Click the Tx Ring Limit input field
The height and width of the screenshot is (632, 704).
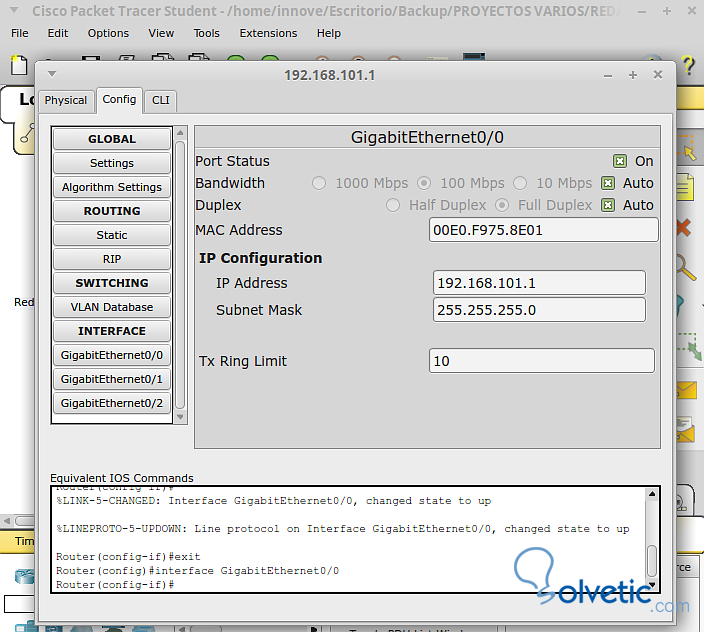(541, 361)
